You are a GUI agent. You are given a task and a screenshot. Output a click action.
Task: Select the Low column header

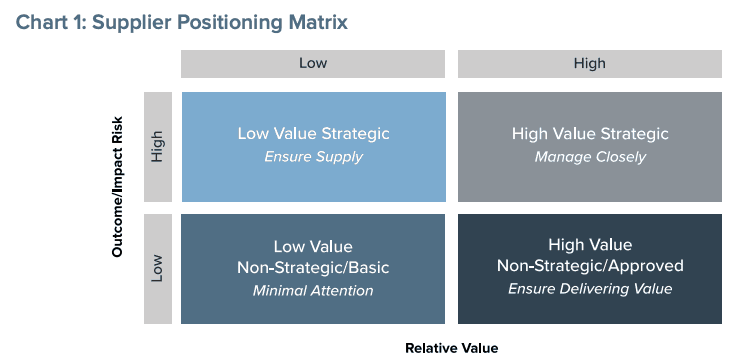pos(313,63)
